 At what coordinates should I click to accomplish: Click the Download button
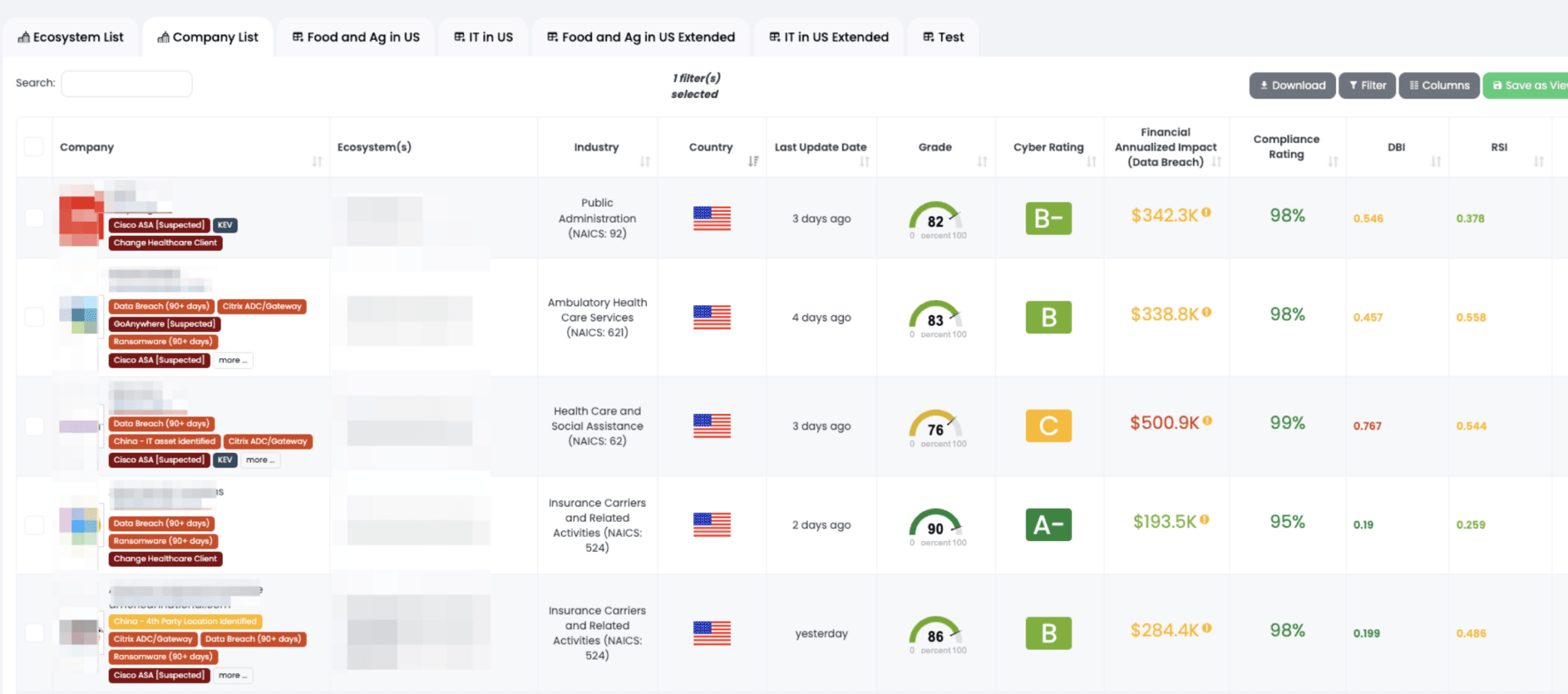[1292, 86]
